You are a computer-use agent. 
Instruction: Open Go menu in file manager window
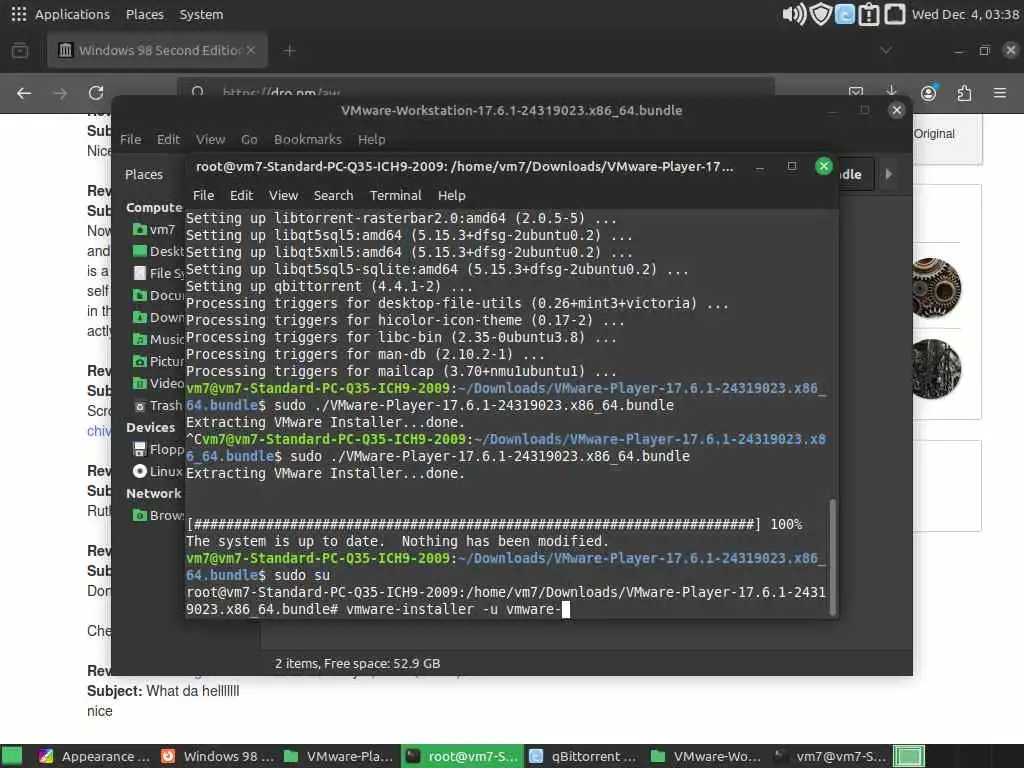249,139
